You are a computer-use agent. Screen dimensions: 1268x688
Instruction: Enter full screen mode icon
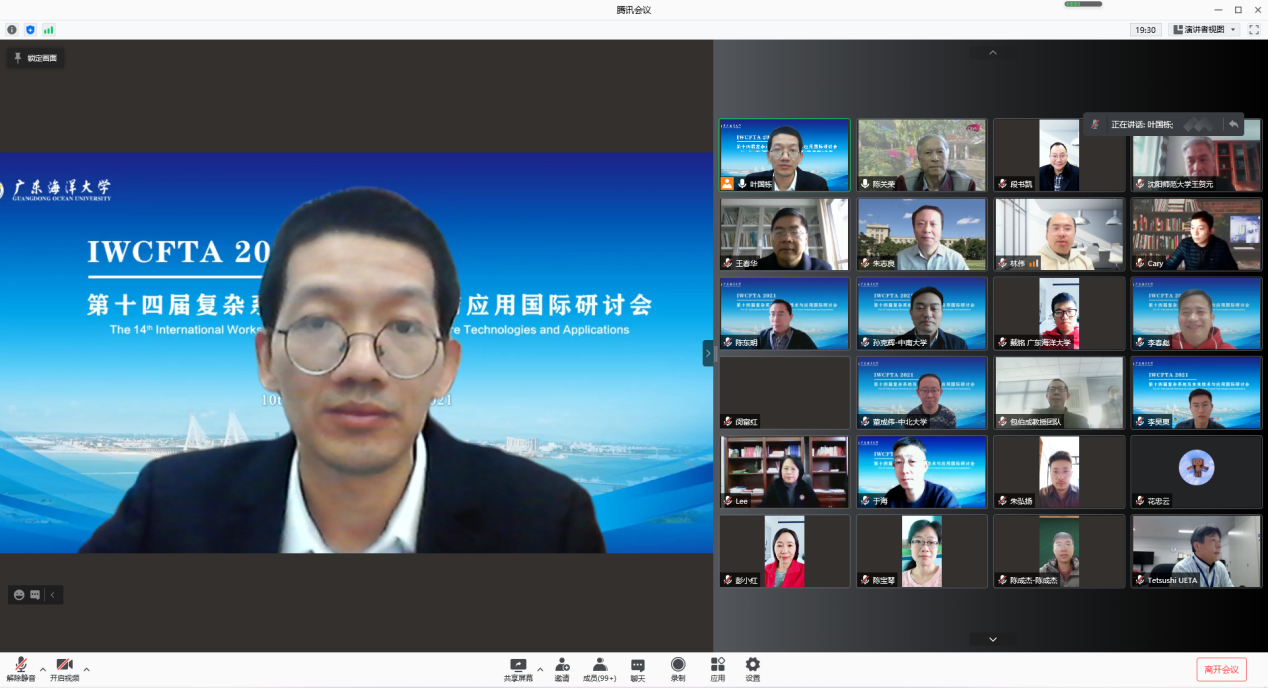tap(1254, 30)
